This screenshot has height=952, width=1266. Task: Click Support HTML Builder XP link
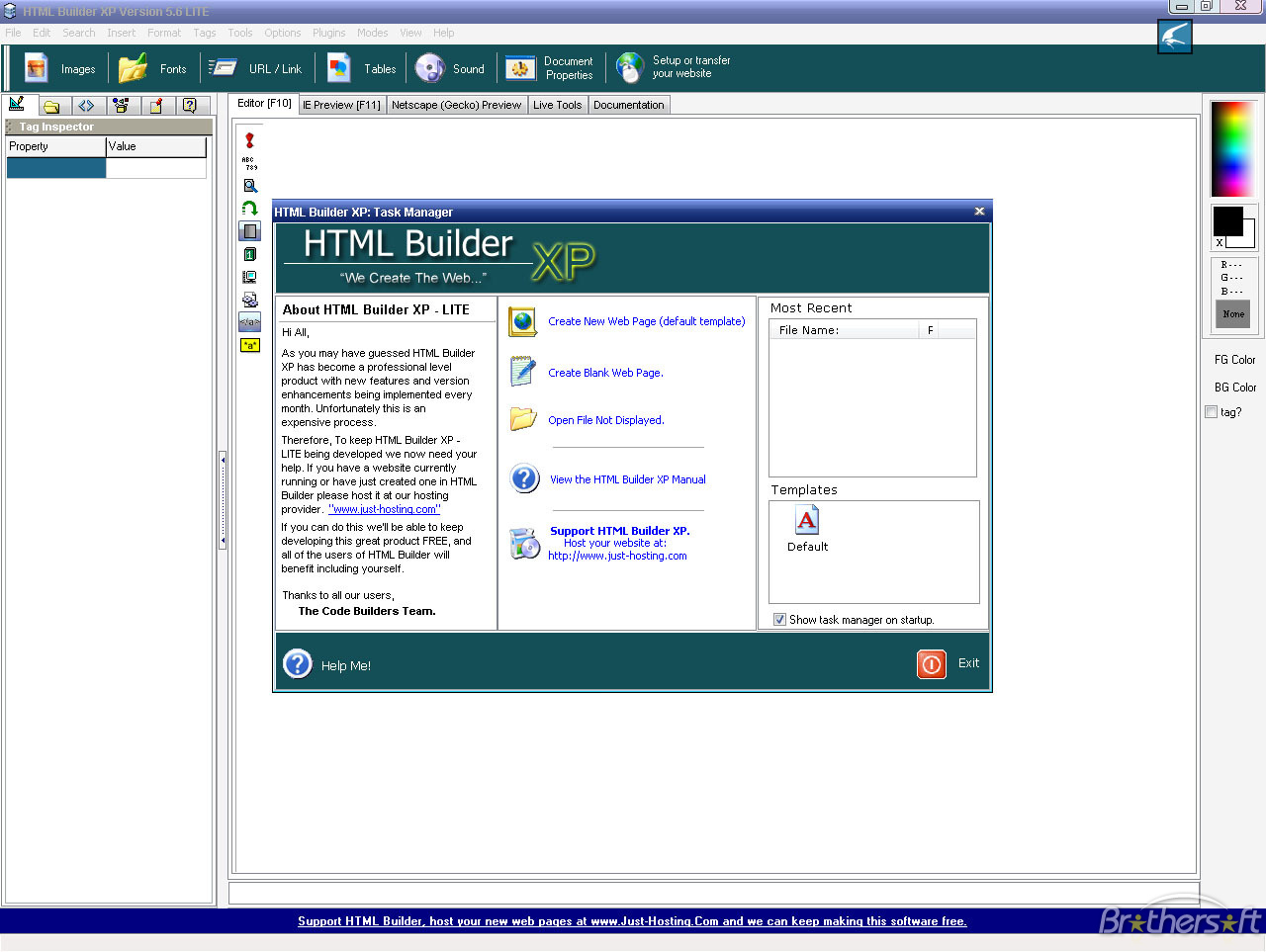pos(620,531)
